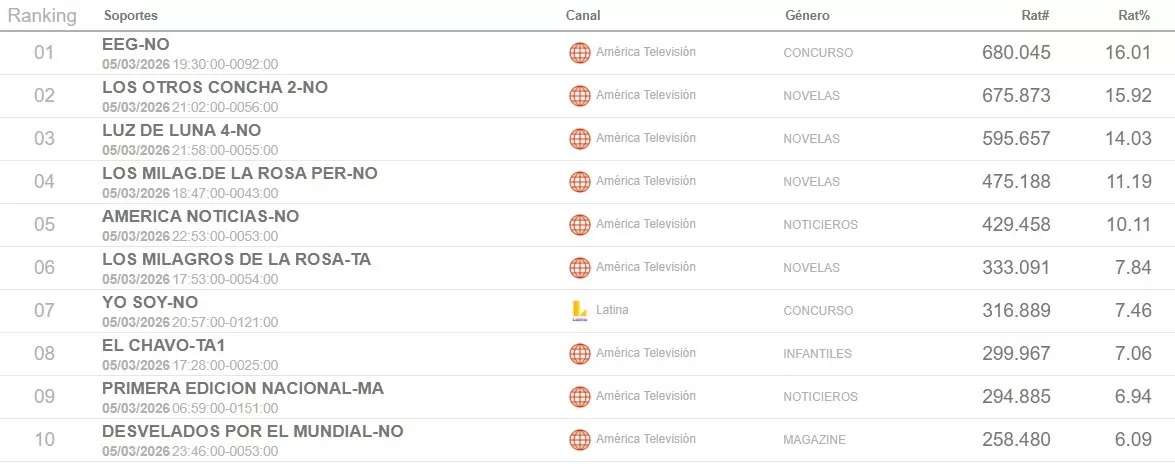Viewport: 1175px width, 464px height.
Task: Click the channel logo for DESVELADOS POR EL MUNDIAL-NO
Action: [x=579, y=440]
